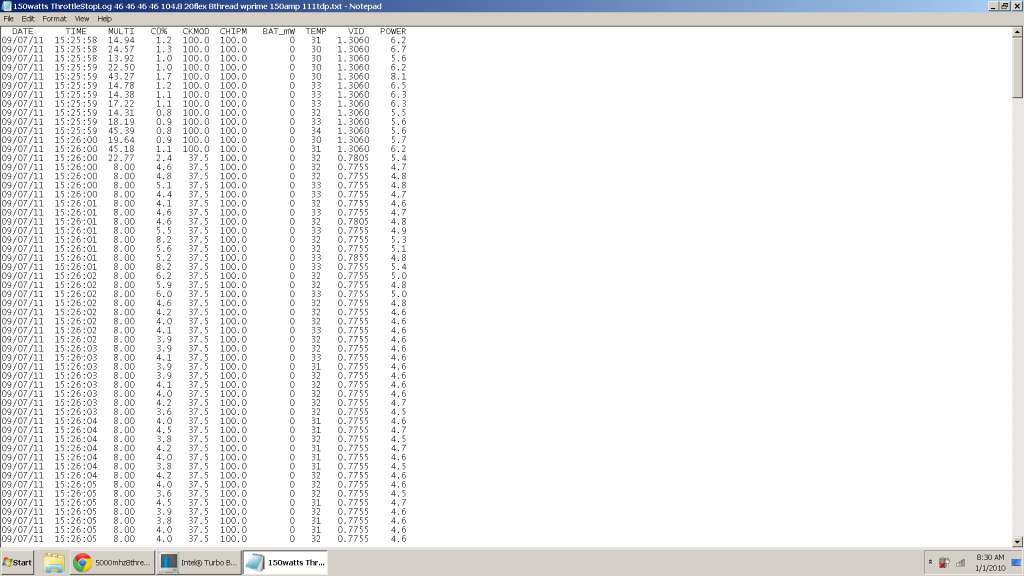The image size is (1024, 576).
Task: Open the Edit menu
Action: [27, 19]
